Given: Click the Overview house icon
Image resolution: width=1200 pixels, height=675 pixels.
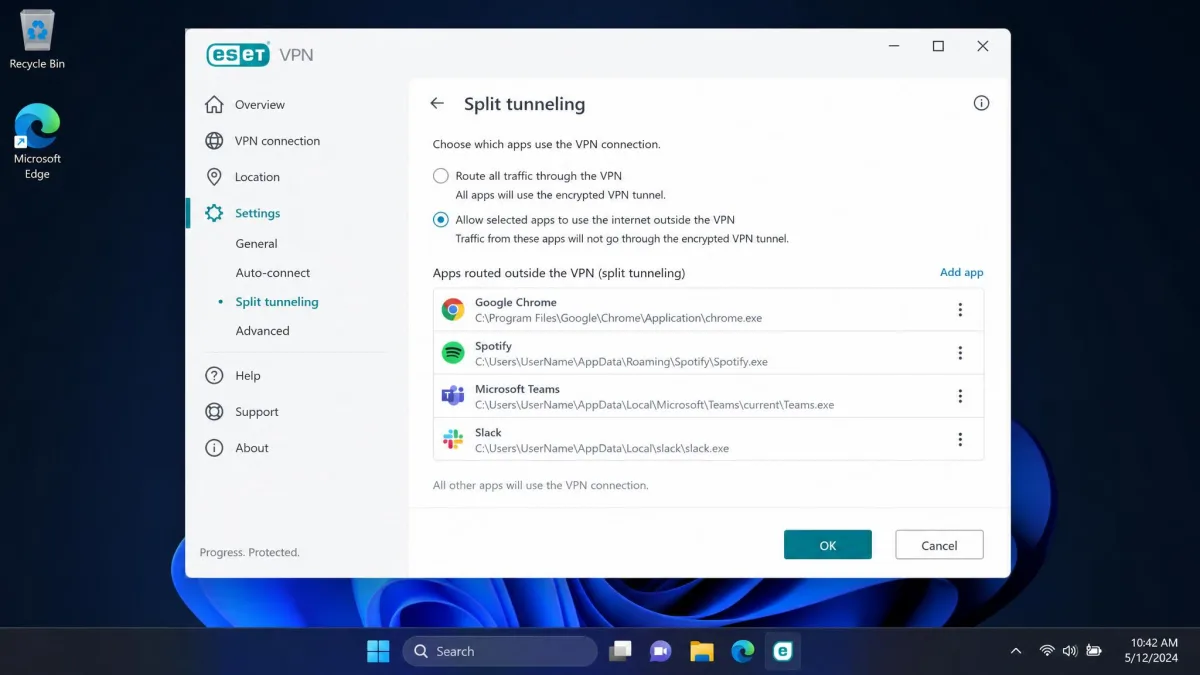Looking at the screenshot, I should (214, 105).
